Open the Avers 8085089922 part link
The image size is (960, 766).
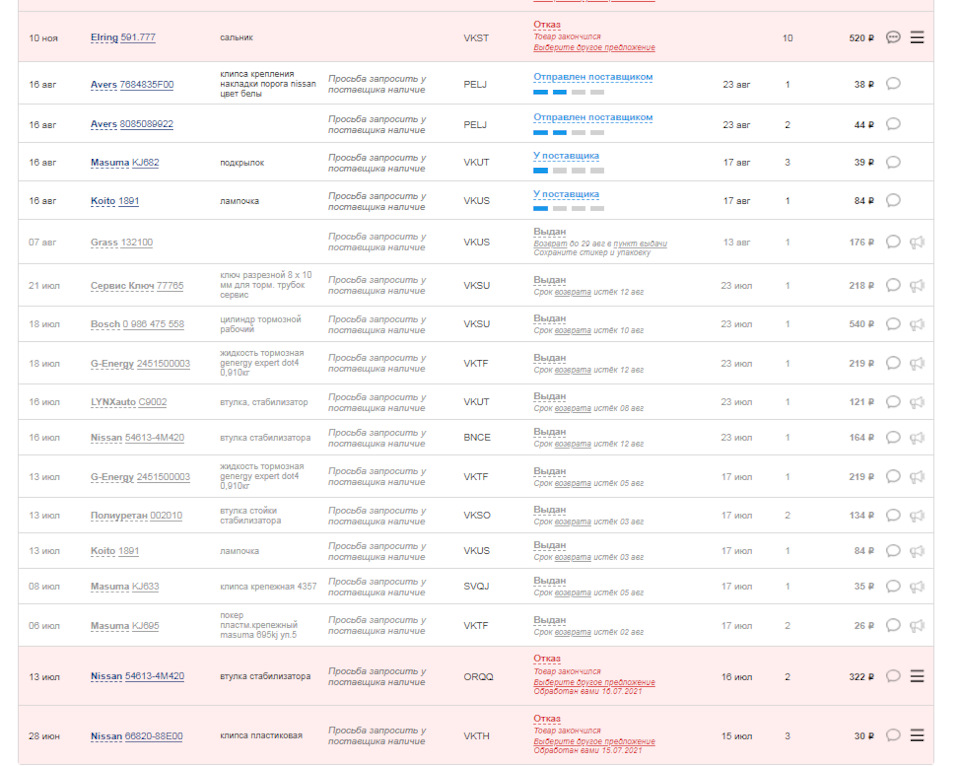(x=132, y=124)
